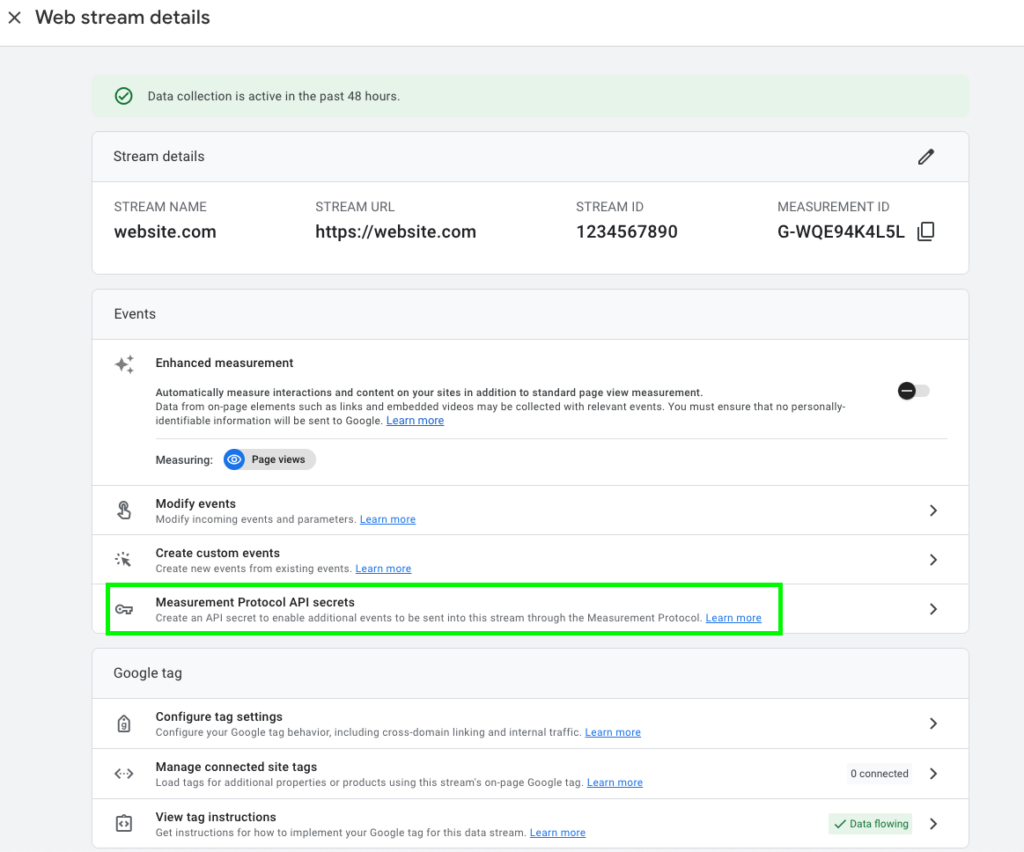Open the Modify events row
Screen dimensions: 1024x852
530,511
